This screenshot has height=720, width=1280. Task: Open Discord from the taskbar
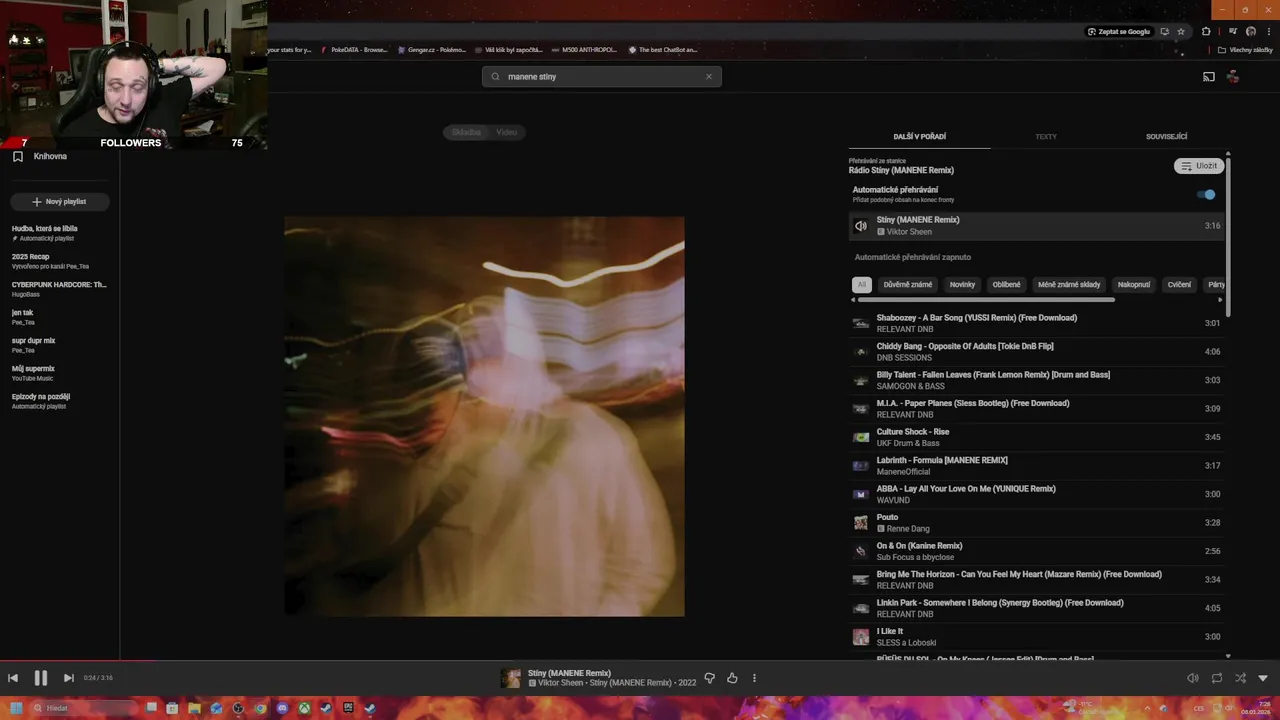click(x=282, y=708)
